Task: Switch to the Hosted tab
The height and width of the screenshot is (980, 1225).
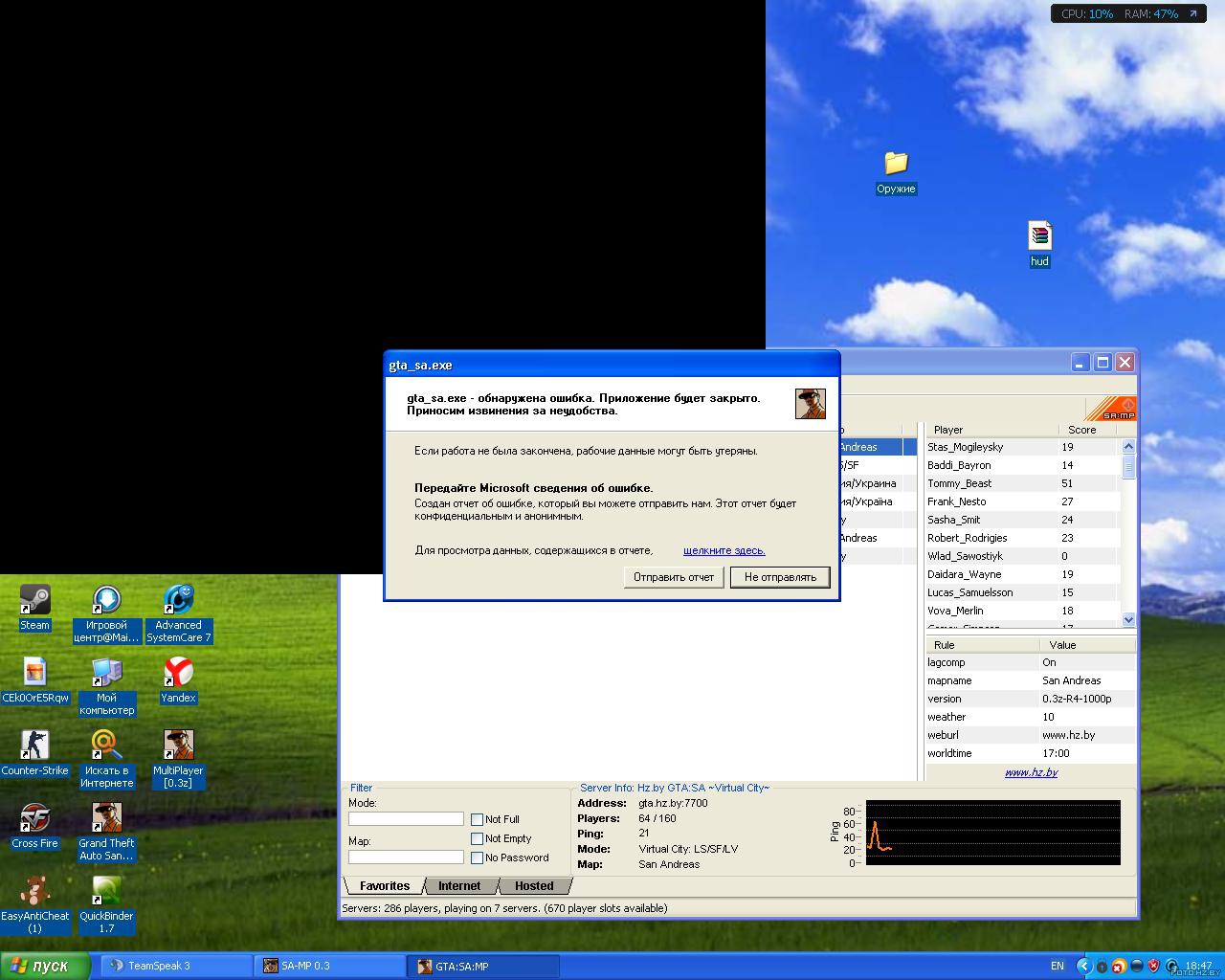Action: 534,886
